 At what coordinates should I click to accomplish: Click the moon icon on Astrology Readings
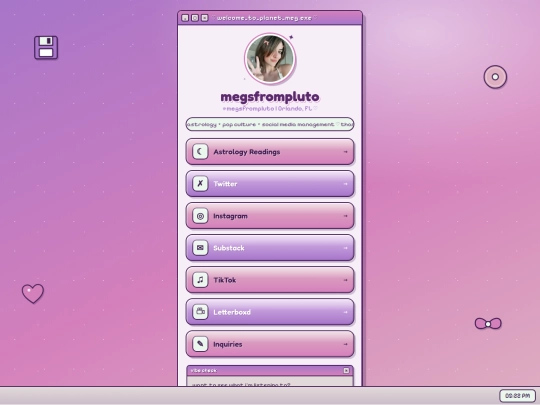pyautogui.click(x=200, y=152)
